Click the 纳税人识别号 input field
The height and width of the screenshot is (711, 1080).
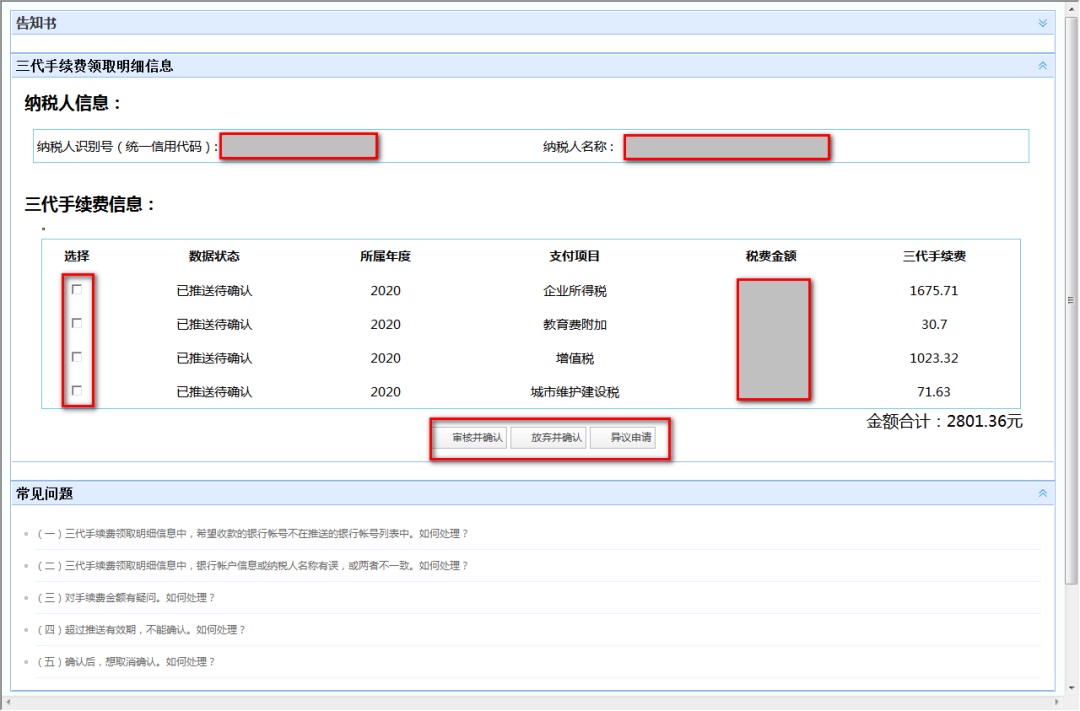[298, 145]
